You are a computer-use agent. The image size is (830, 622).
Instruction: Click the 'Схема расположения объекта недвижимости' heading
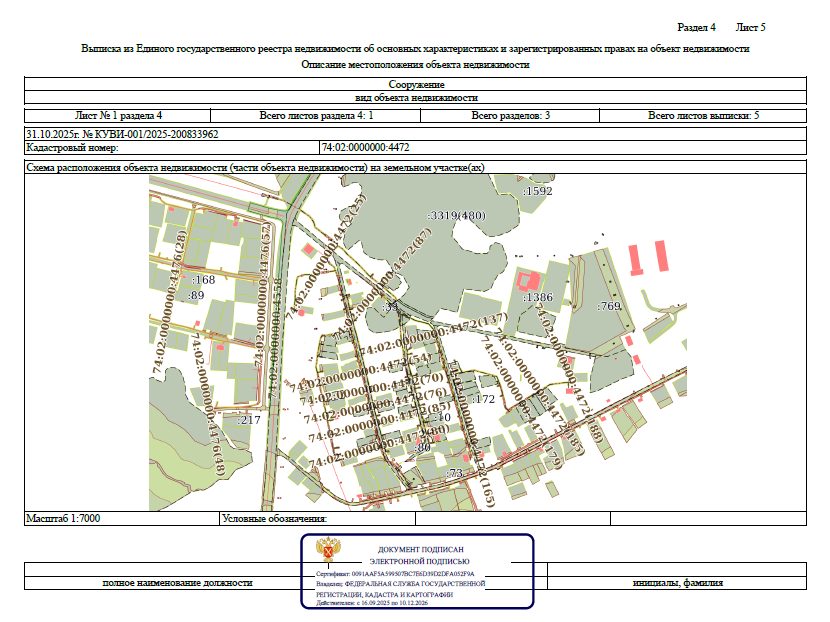coord(255,167)
